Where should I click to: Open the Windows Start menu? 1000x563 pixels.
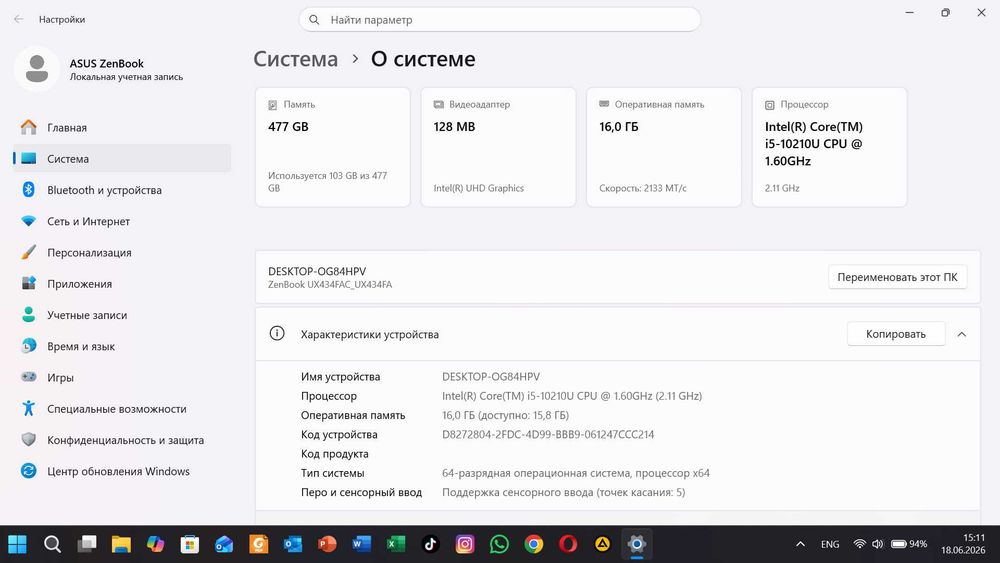[x=17, y=544]
